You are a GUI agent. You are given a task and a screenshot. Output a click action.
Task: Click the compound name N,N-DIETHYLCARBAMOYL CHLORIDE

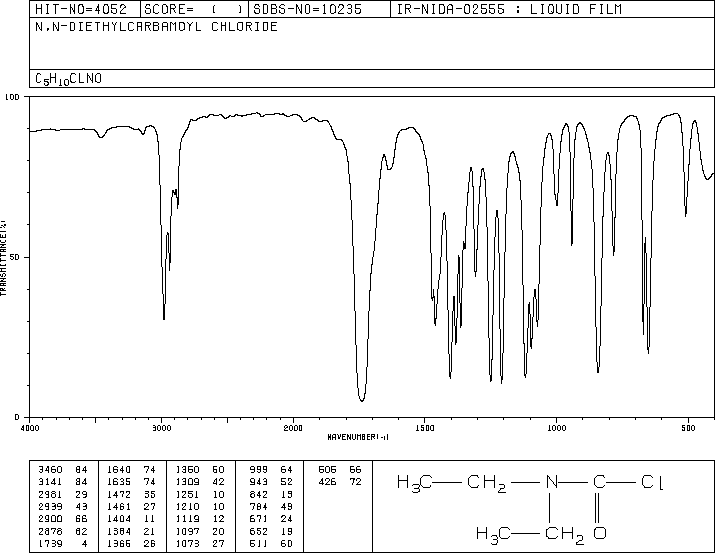click(x=156, y=27)
